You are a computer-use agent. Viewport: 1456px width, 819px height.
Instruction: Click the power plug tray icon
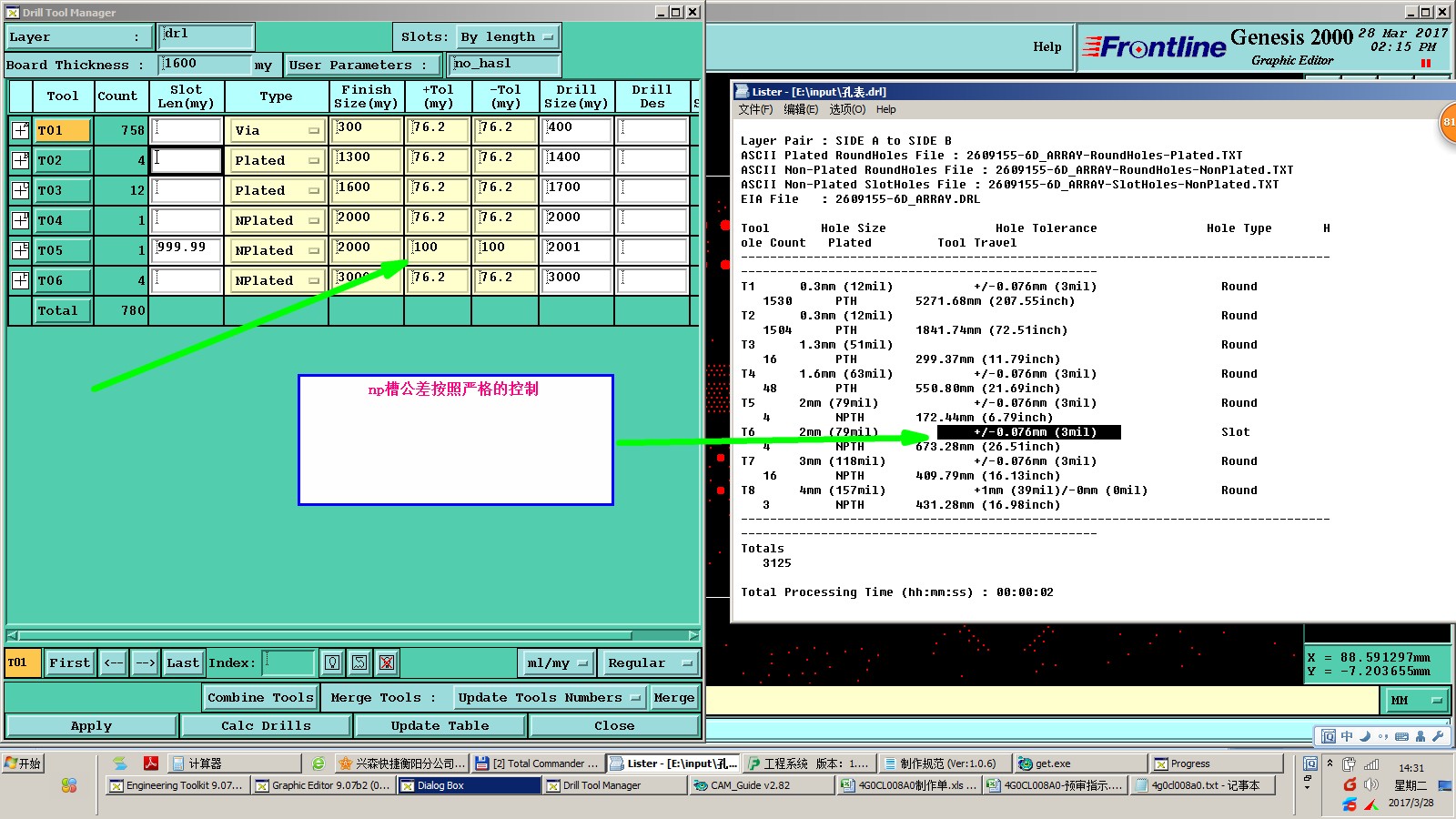[x=1349, y=764]
